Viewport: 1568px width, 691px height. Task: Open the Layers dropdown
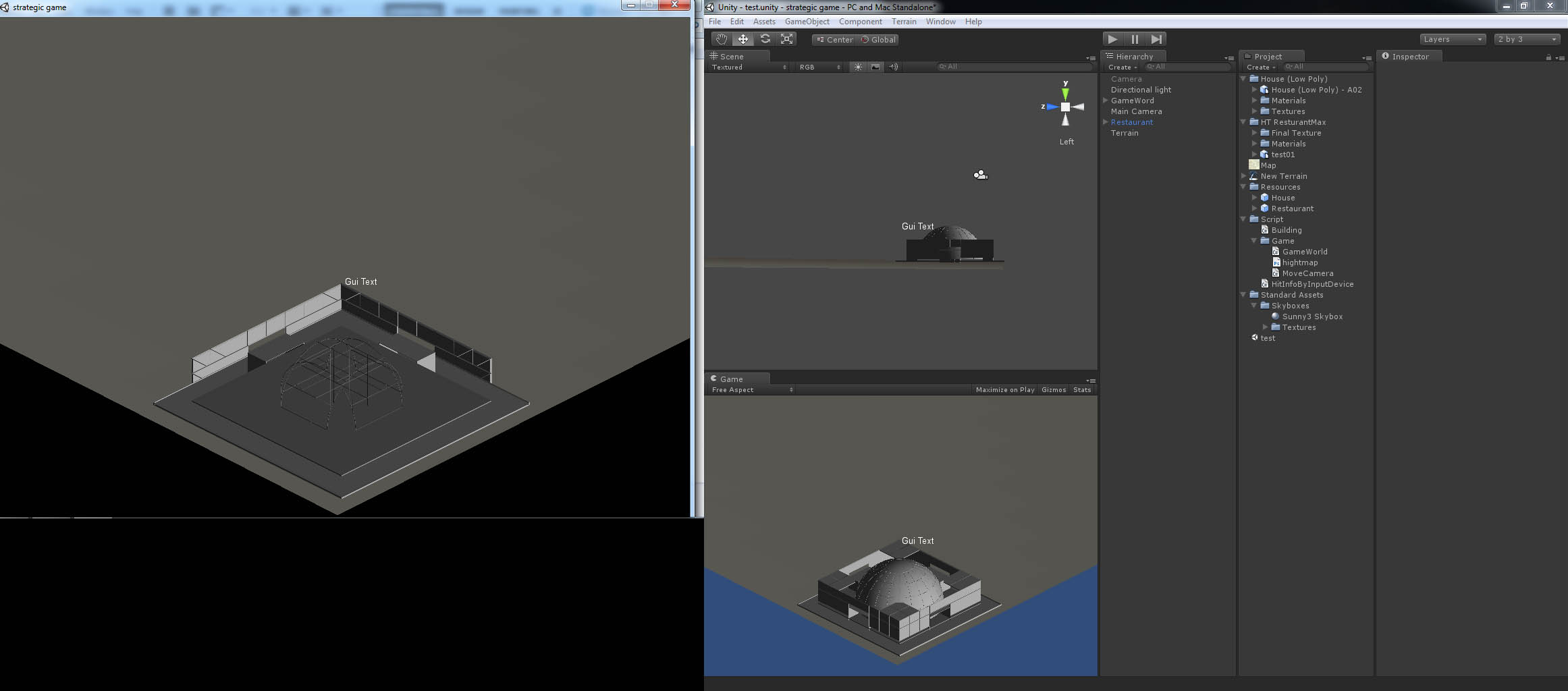[x=1451, y=38]
